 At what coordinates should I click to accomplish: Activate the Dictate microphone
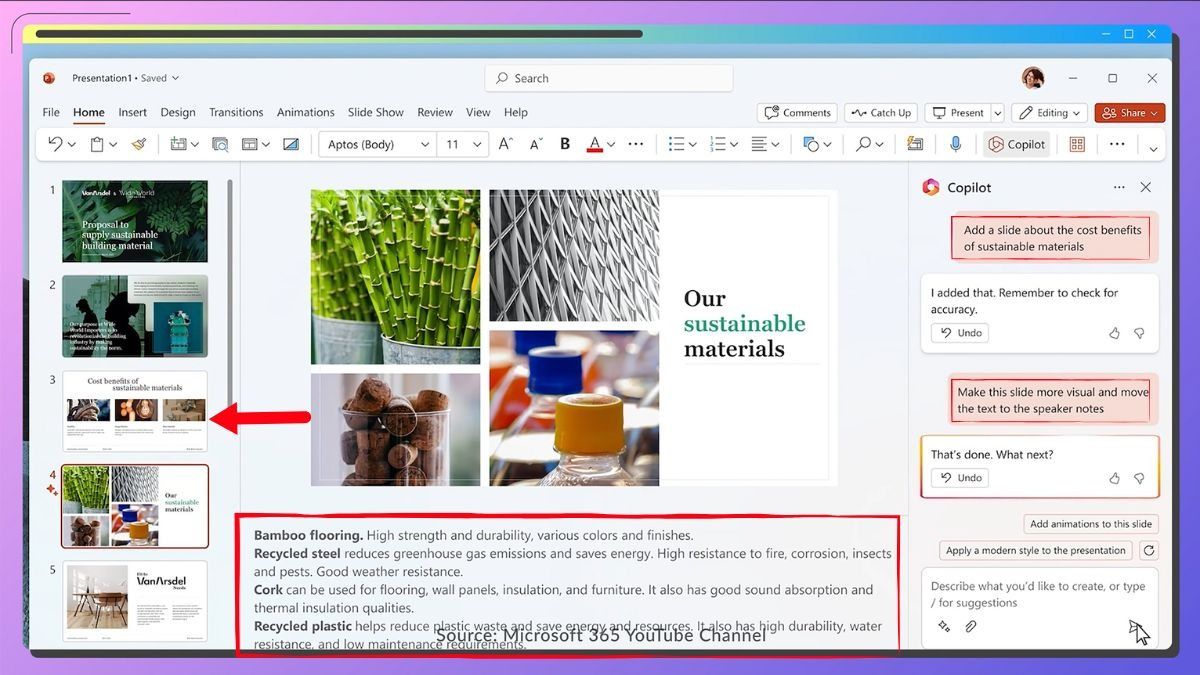tap(955, 144)
